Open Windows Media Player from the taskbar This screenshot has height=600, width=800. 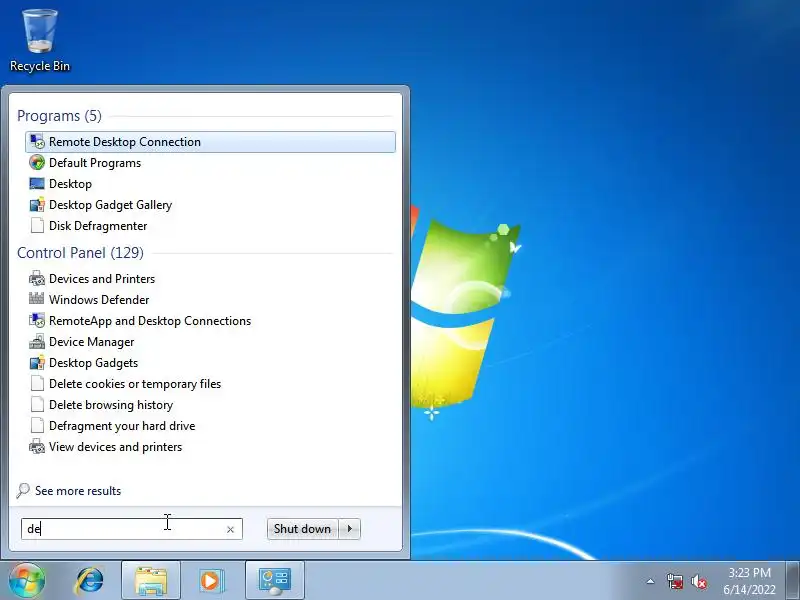point(211,581)
